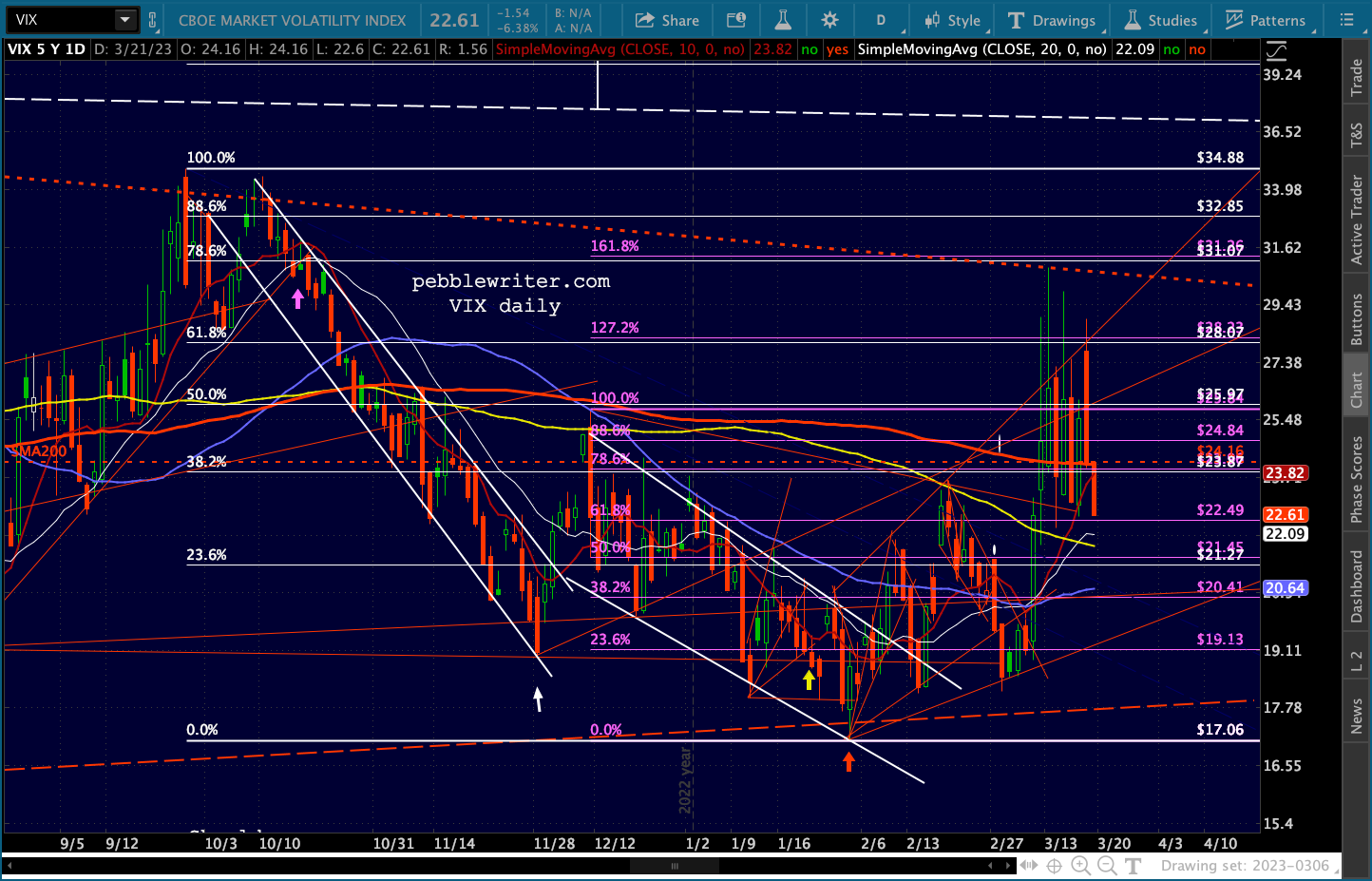Viewport: 1372px width, 881px height.
Task: Click the CBOE MARKET VOLATILITY INDEX title
Action: (x=293, y=20)
